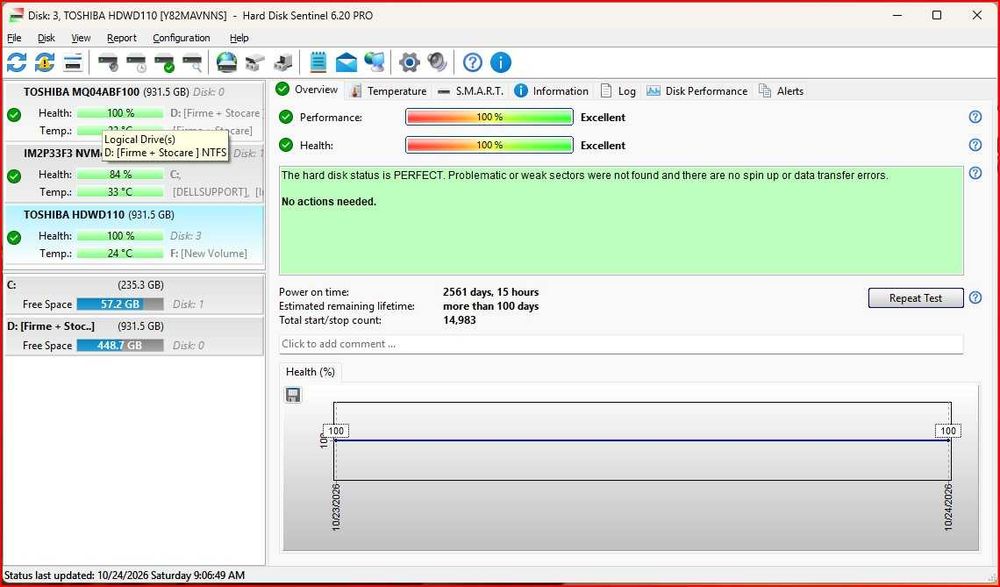Image resolution: width=1000 pixels, height=587 pixels.
Task: Click the Repeat Test button
Action: 915,298
